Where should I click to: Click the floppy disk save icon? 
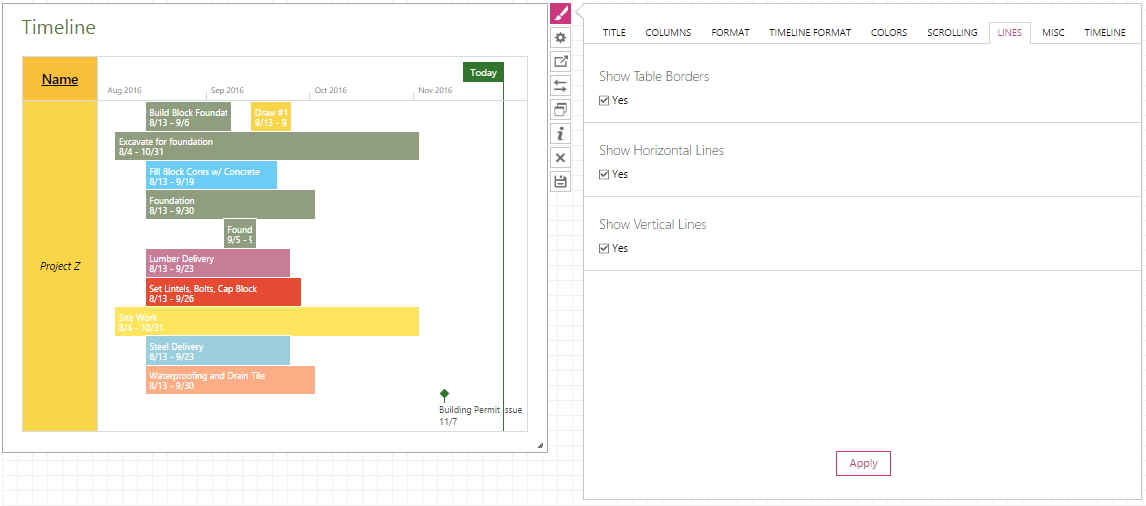[561, 182]
